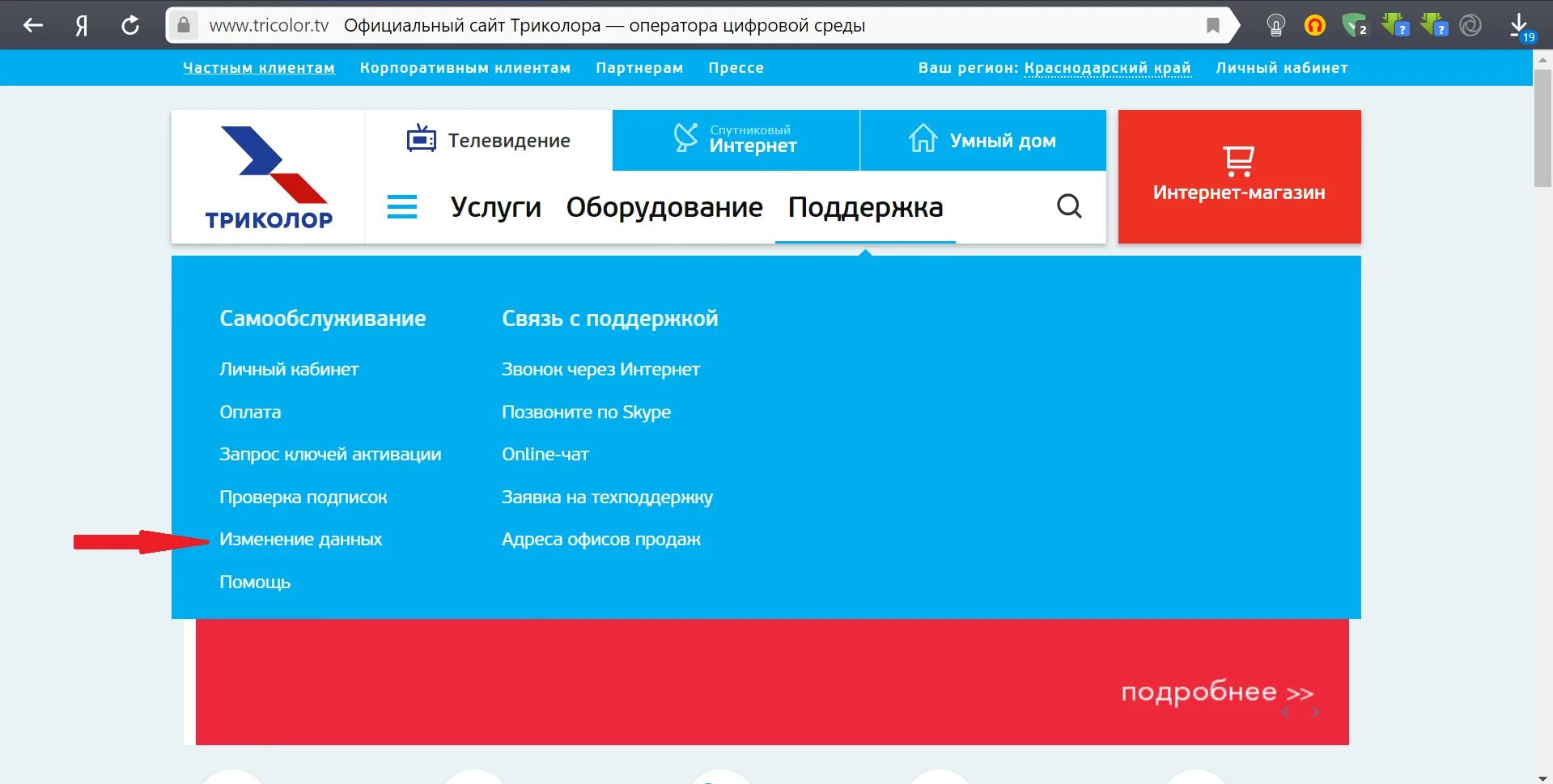Viewport: 1553px width, 784px height.
Task: Open Заявка на техподдержку
Action: click(x=607, y=497)
